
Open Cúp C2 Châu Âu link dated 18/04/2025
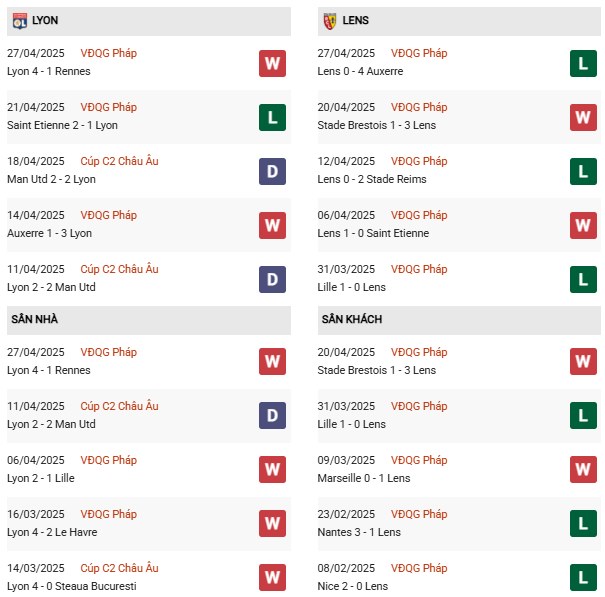pyautogui.click(x=119, y=161)
